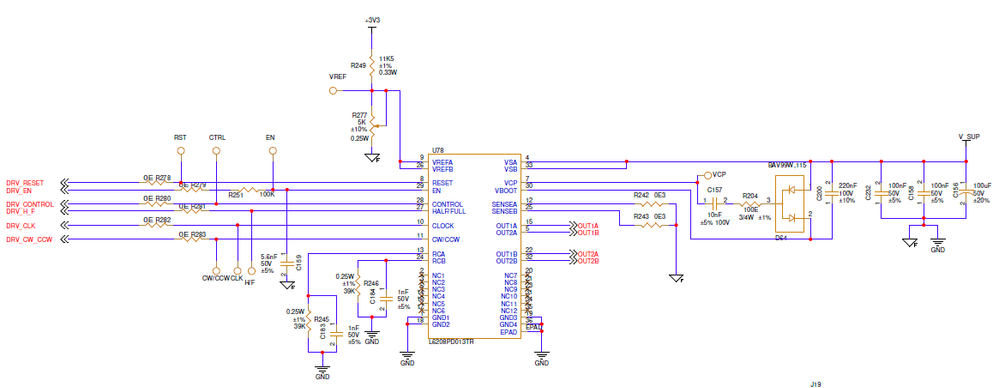This screenshot has height=388, width=999.
Task: Click the C156 100uF capacitor symbol
Action: 966,192
